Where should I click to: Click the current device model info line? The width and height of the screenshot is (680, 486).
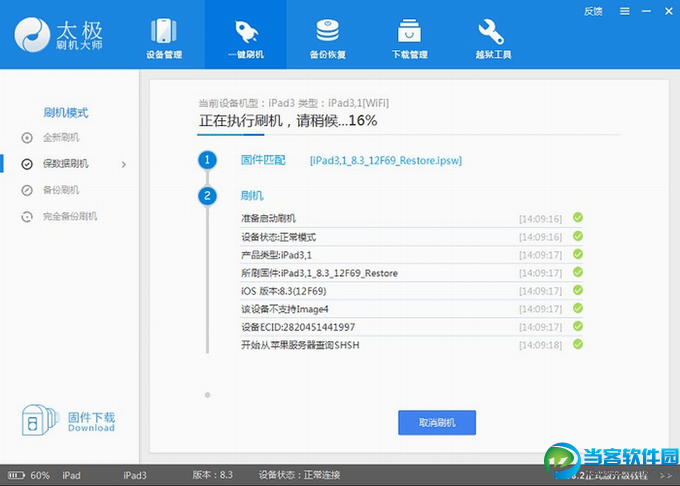[x=294, y=103]
